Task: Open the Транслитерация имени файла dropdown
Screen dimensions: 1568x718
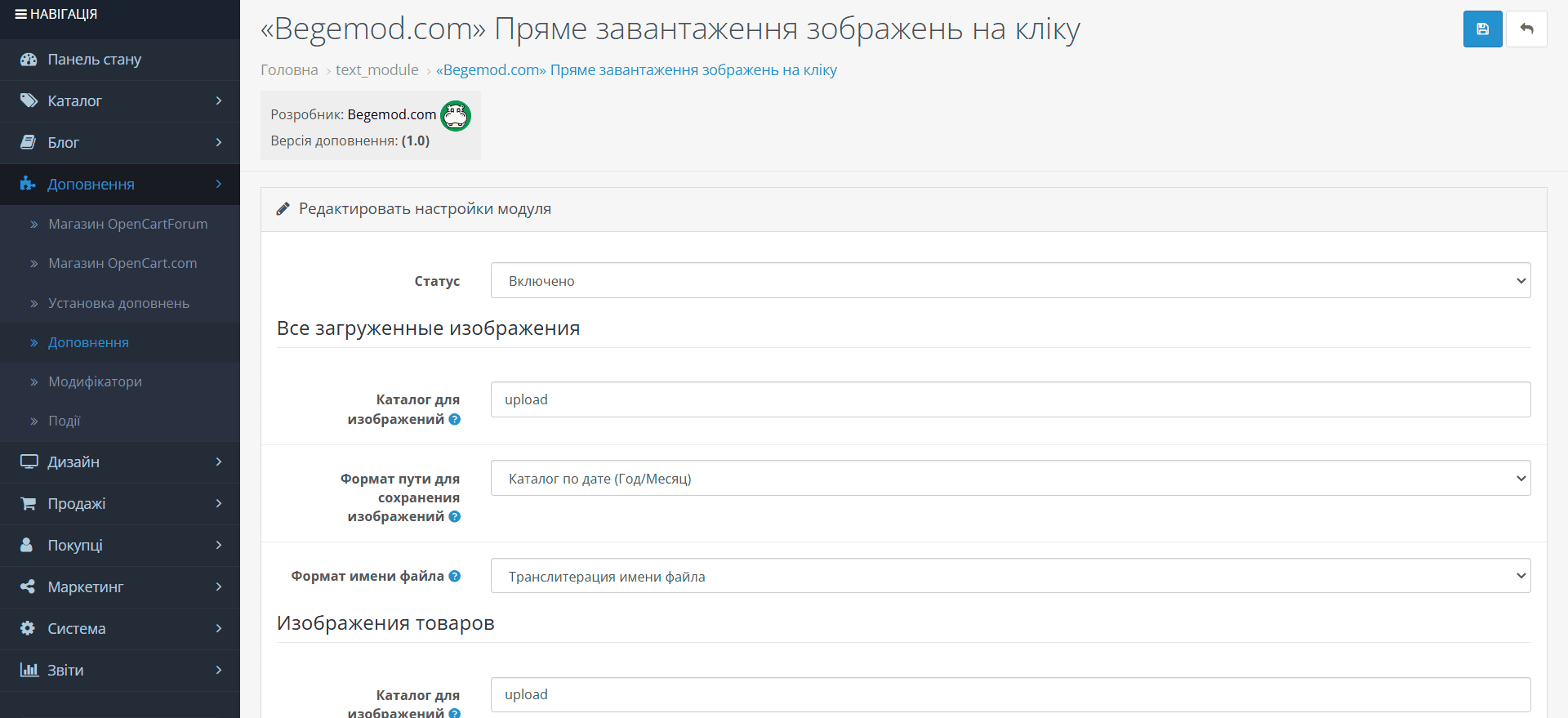Action: coord(1010,576)
